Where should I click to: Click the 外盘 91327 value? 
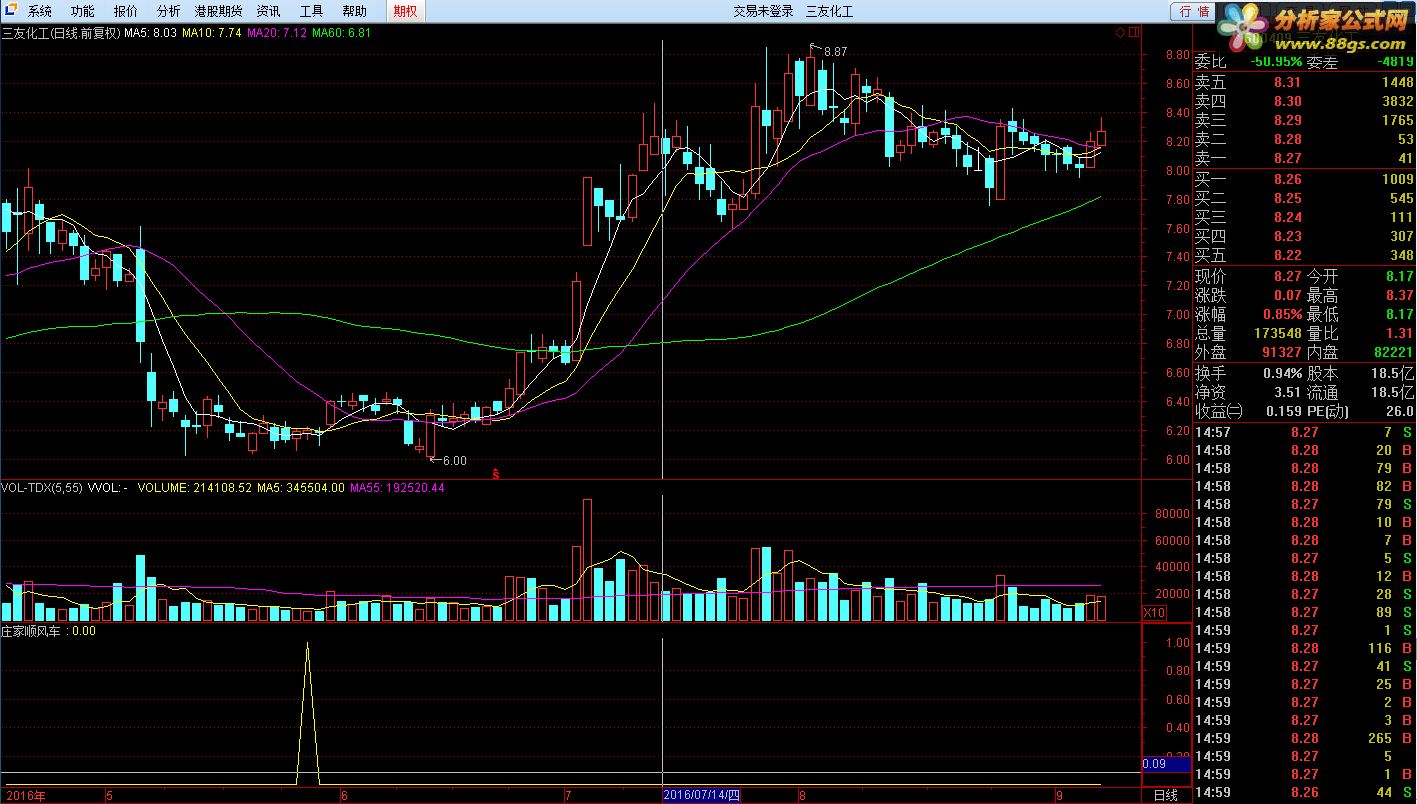(1280, 352)
